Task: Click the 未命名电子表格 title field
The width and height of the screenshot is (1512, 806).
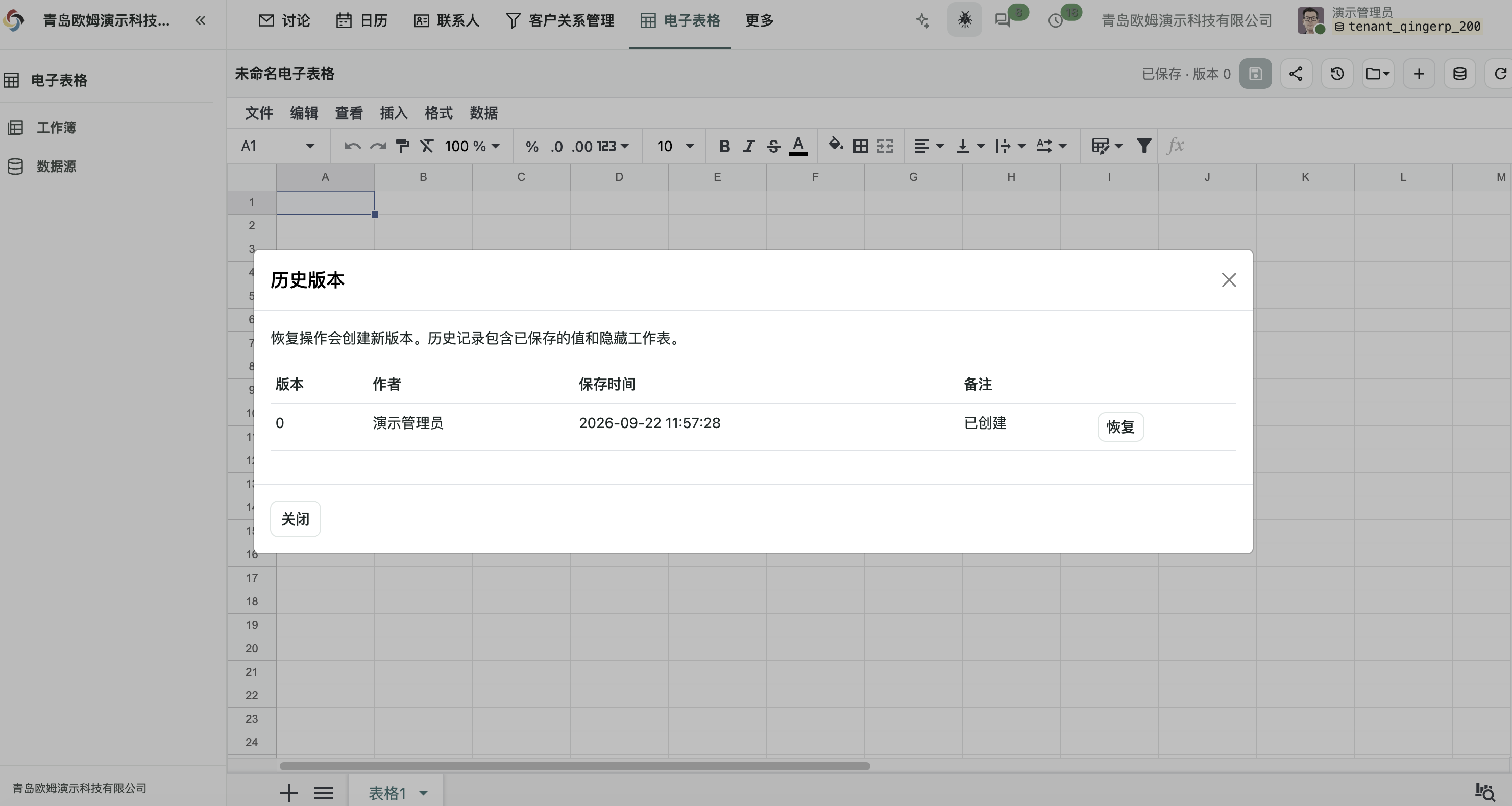Action: tap(285, 74)
